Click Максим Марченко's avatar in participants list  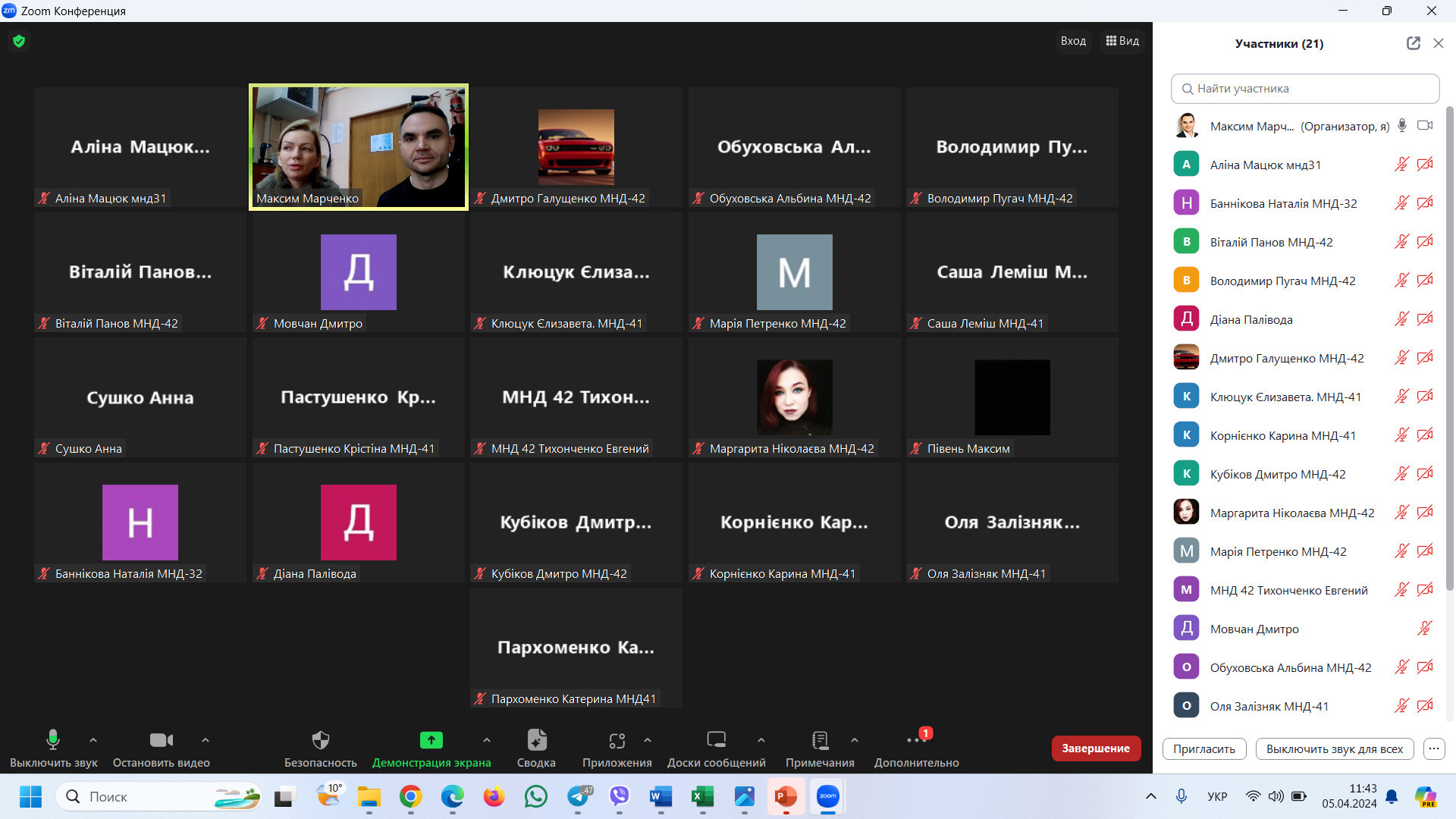pos(1186,126)
